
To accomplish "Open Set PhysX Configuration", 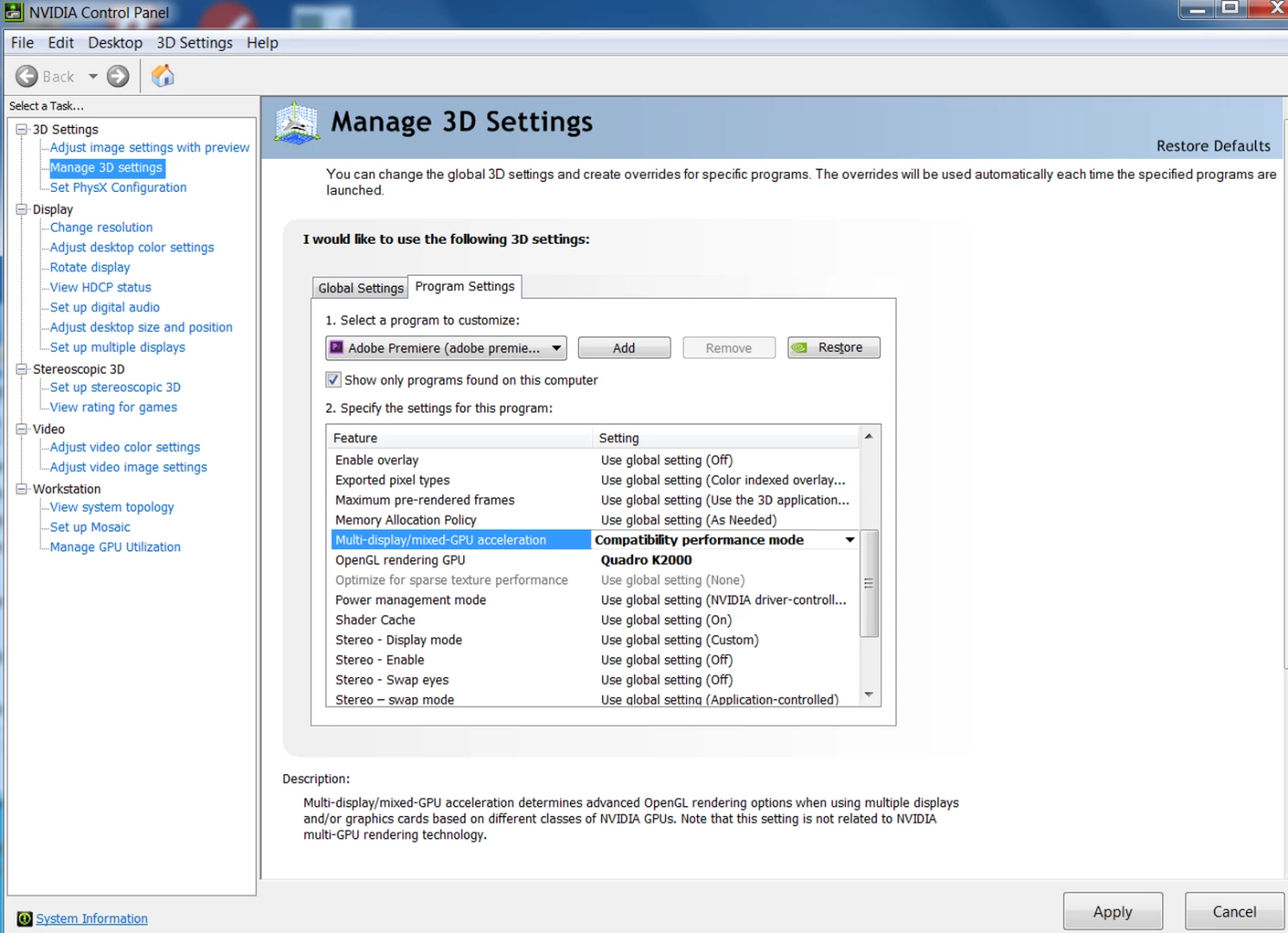I will pyautogui.click(x=118, y=187).
